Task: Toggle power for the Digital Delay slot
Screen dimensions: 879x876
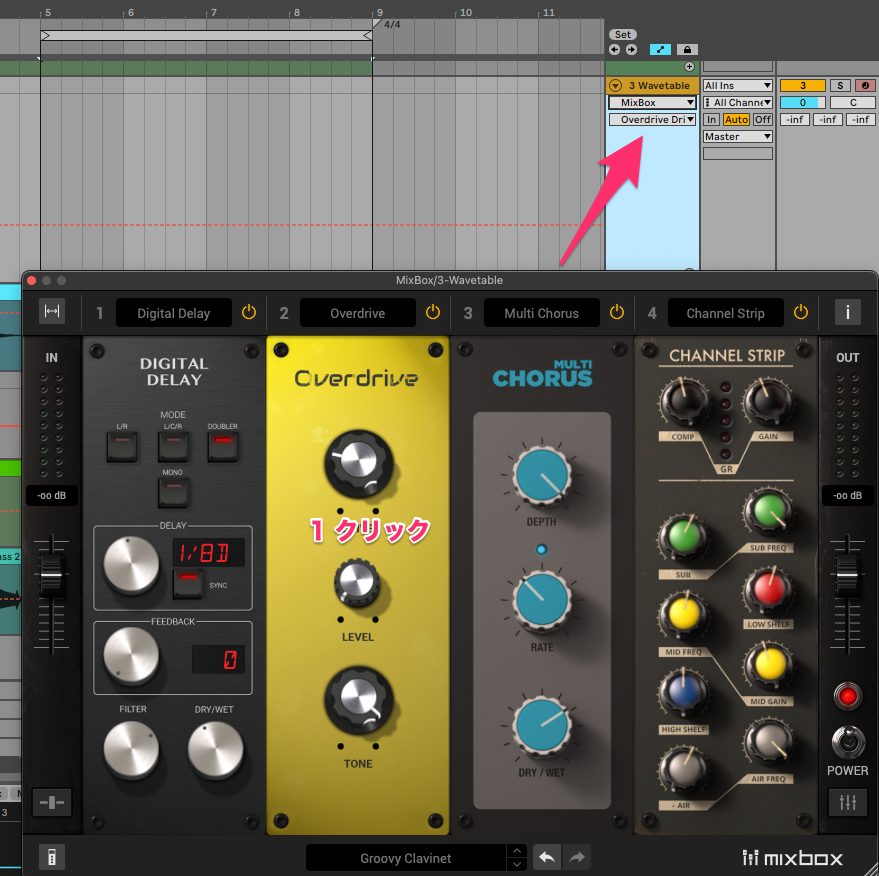Action: pos(249,313)
